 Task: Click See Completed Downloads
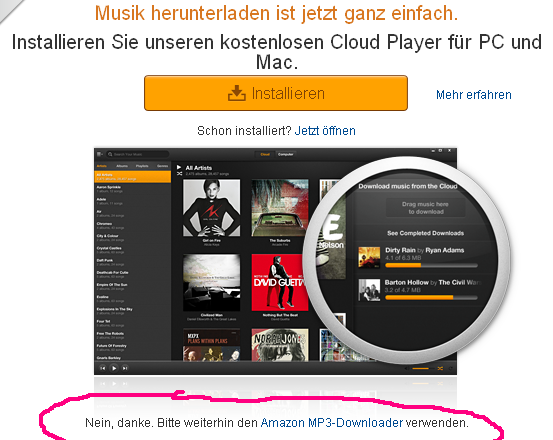coord(425,233)
